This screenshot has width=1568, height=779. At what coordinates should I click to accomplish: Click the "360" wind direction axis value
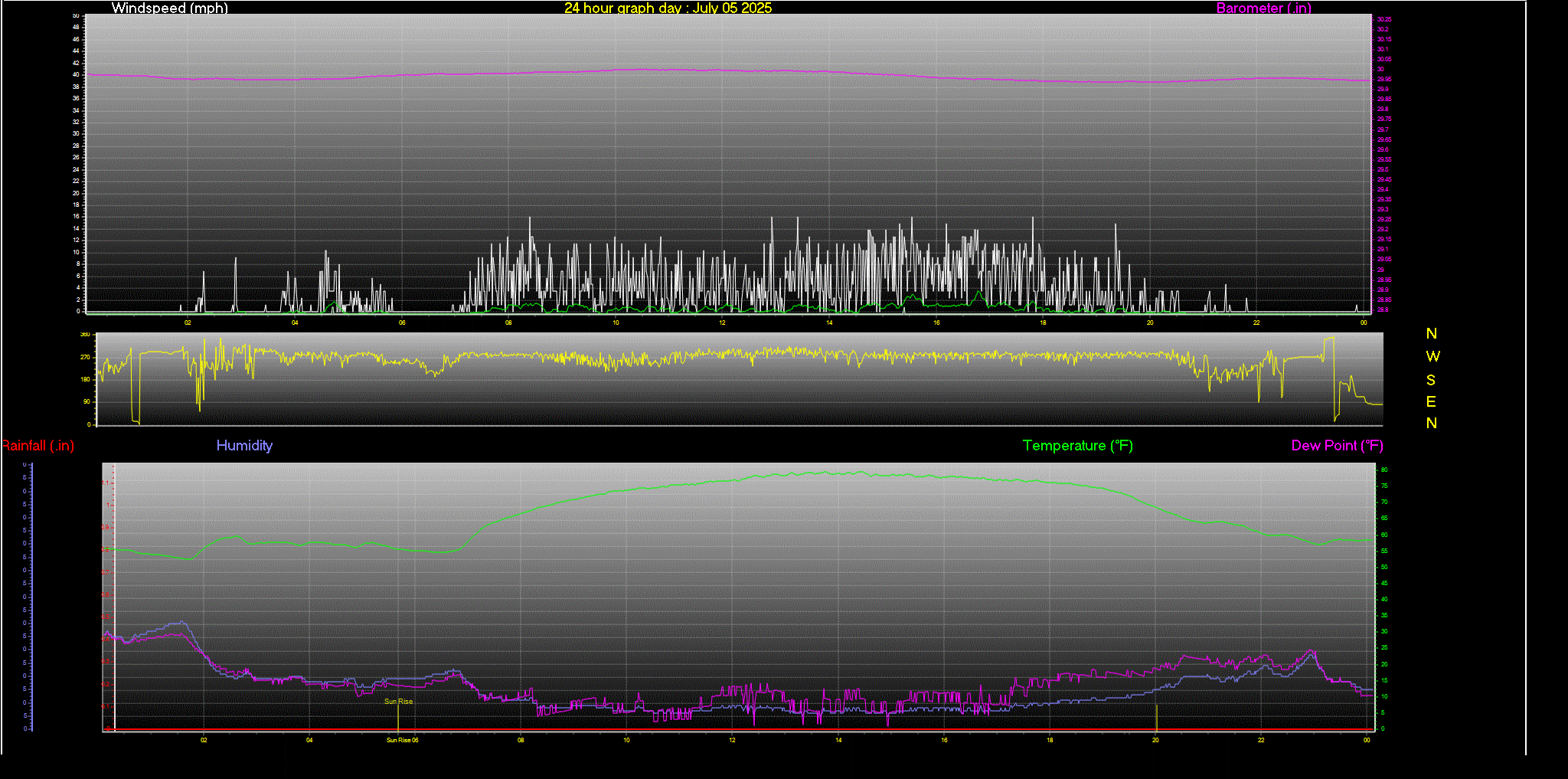tap(86, 335)
